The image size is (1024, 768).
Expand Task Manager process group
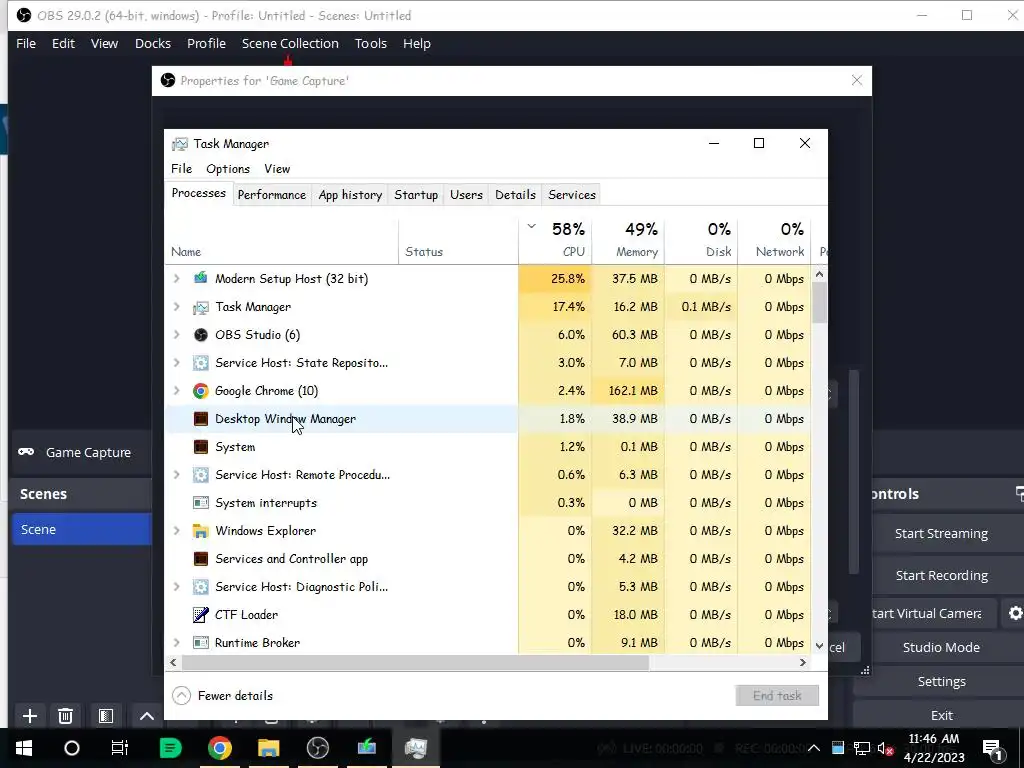[176, 307]
